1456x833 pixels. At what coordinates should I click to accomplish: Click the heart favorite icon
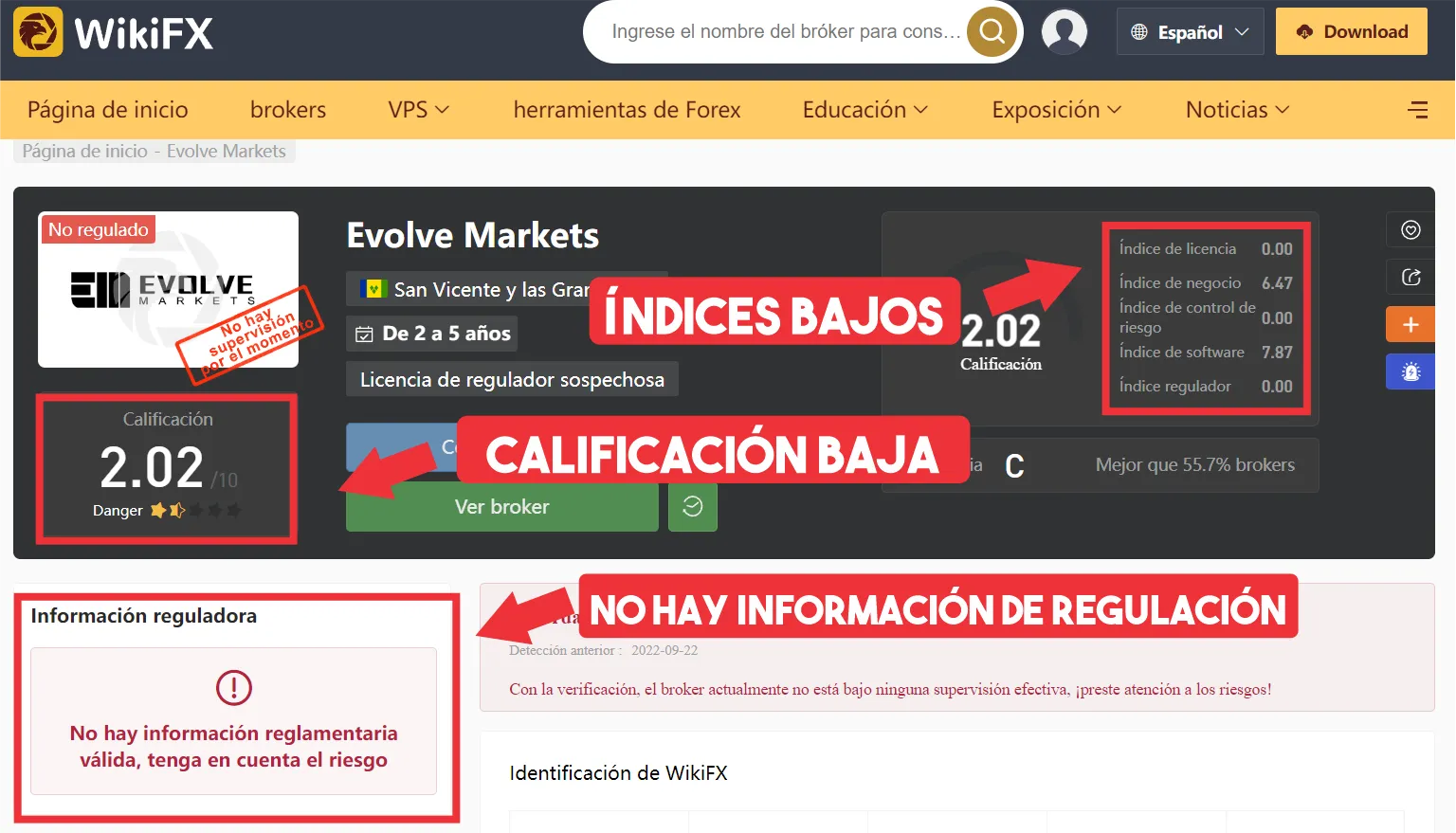[1410, 230]
